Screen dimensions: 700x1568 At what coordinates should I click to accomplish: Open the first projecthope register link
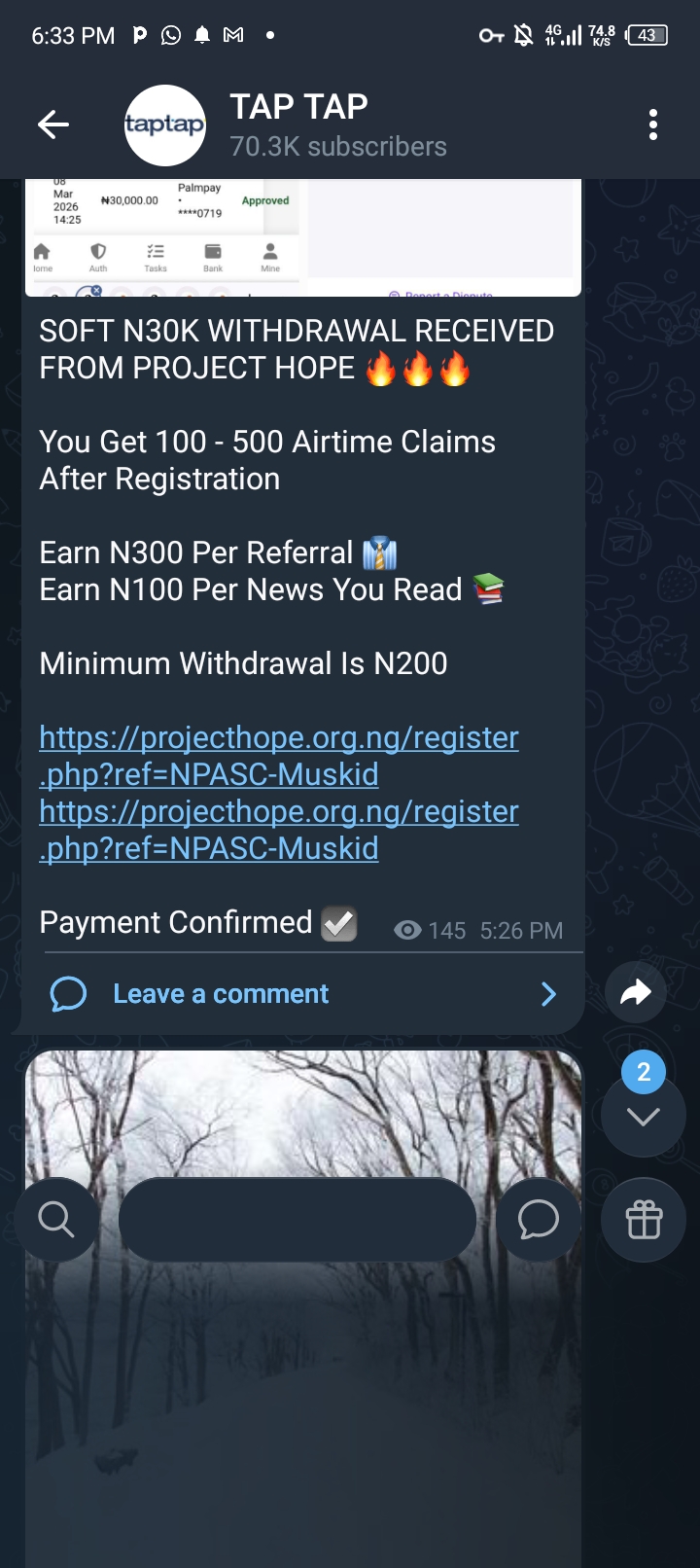(x=278, y=756)
